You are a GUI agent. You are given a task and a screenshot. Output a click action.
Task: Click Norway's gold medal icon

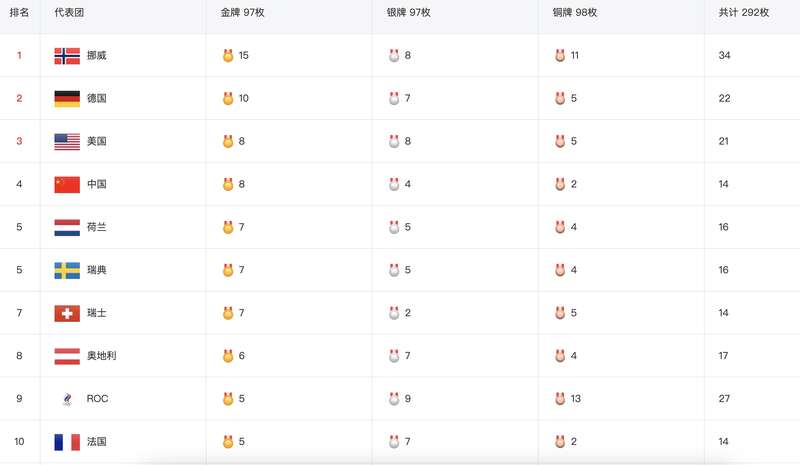tap(228, 55)
